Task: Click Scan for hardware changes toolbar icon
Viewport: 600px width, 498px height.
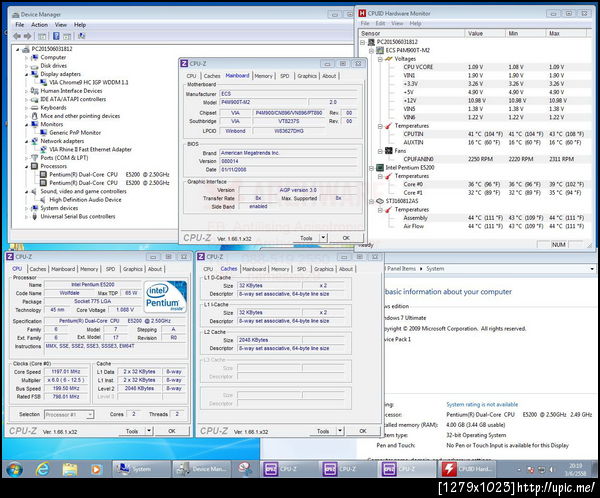Action: click(81, 36)
